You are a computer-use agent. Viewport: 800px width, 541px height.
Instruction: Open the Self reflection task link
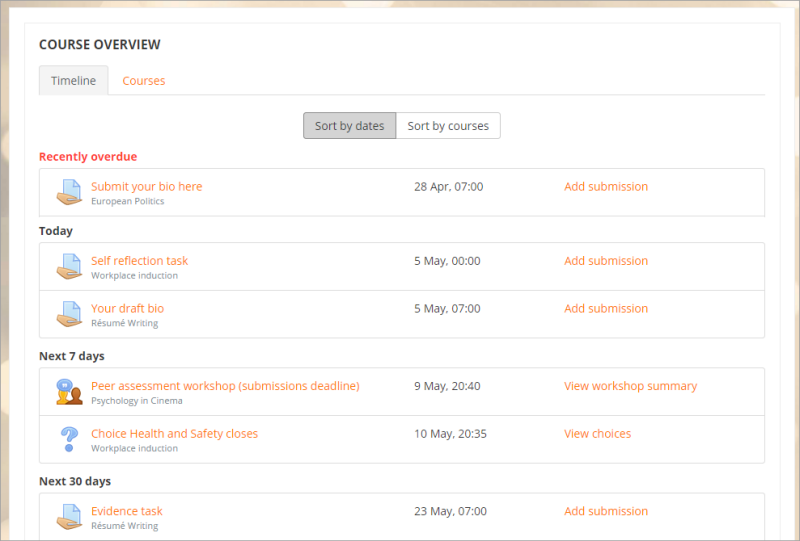139,261
